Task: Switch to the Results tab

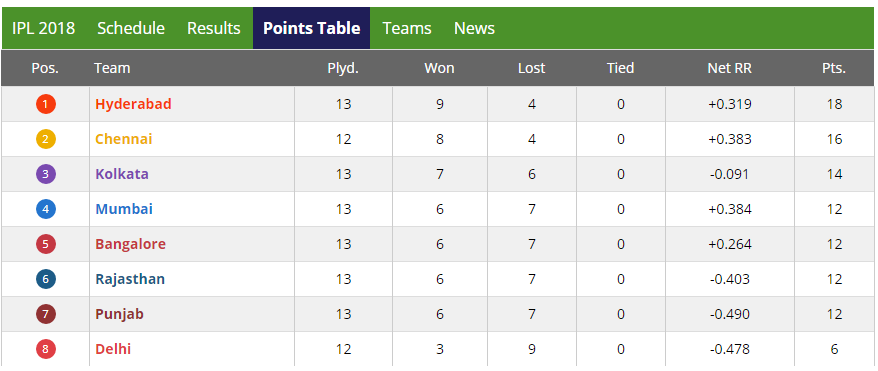Action: (x=214, y=29)
